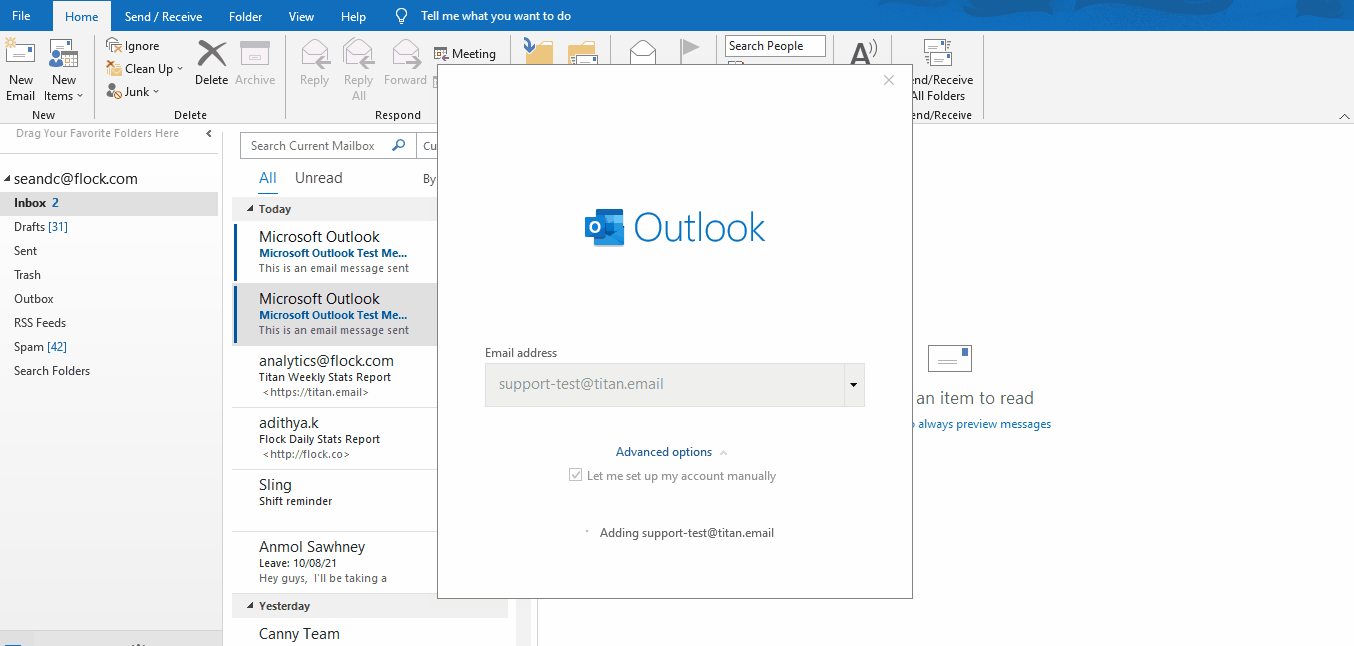
Task: Open the Drafts folder
Action: pos(109,227)
